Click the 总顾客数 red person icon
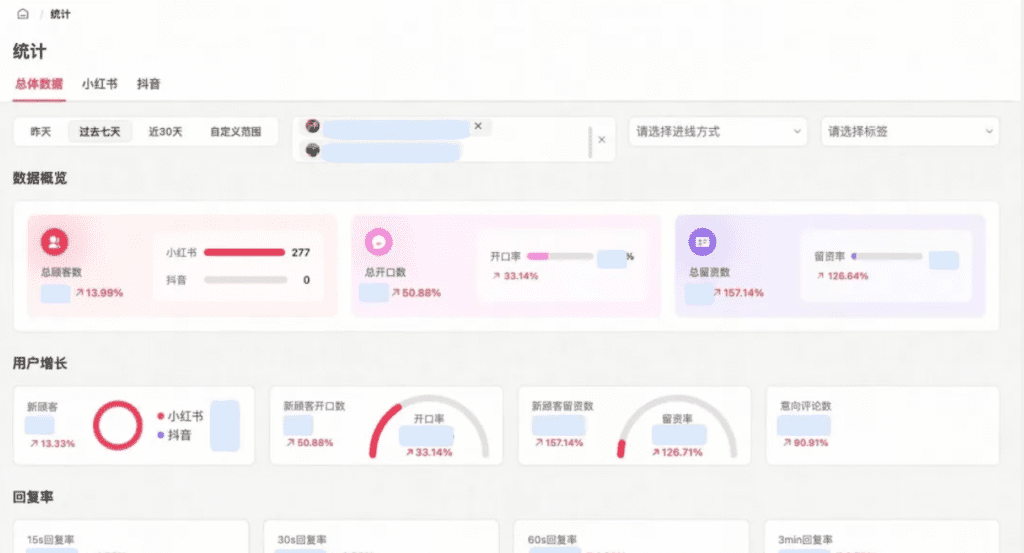1024x553 pixels. point(54,242)
